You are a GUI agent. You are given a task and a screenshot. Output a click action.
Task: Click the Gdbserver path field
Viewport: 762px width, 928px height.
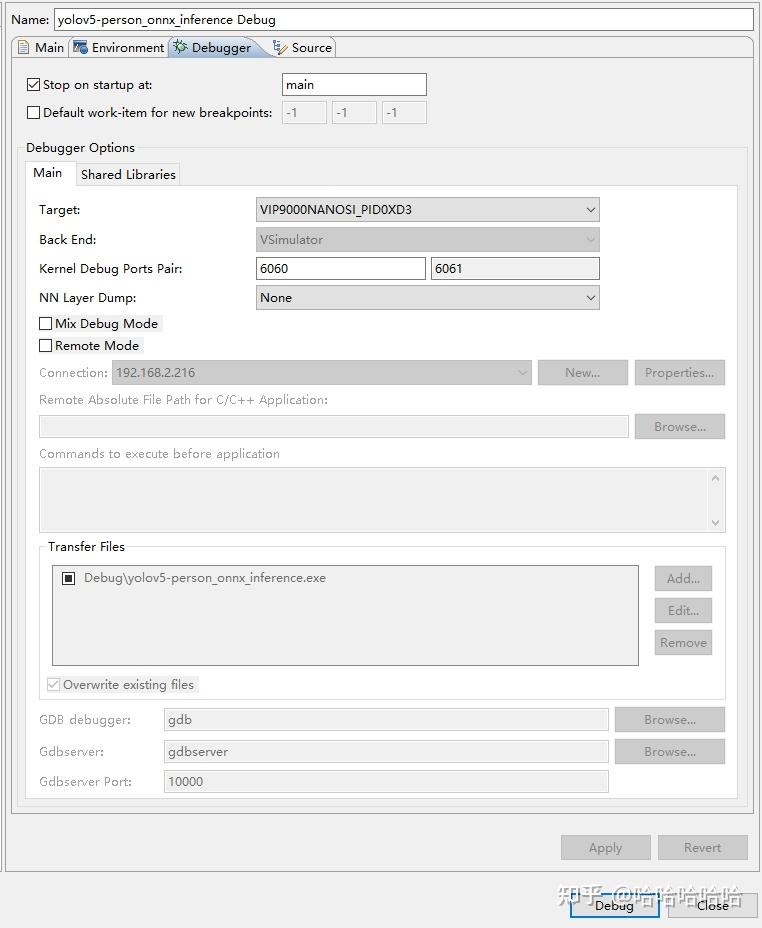point(386,752)
